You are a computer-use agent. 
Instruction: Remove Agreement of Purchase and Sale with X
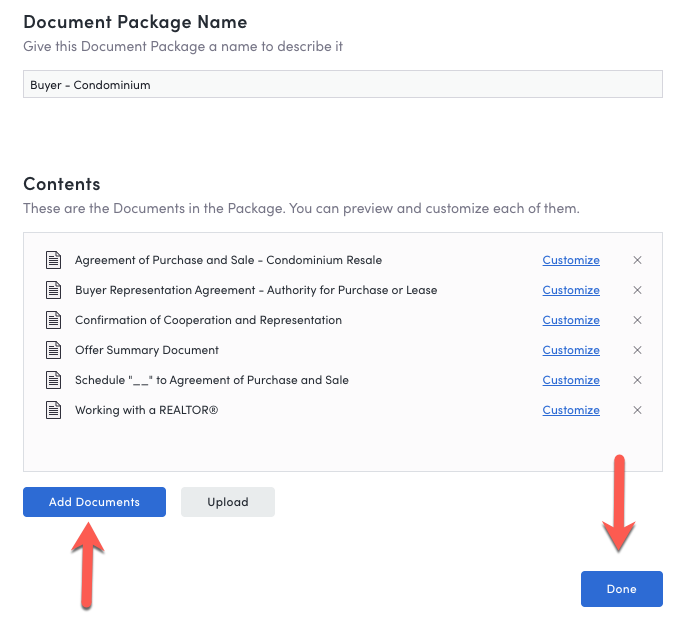(637, 260)
